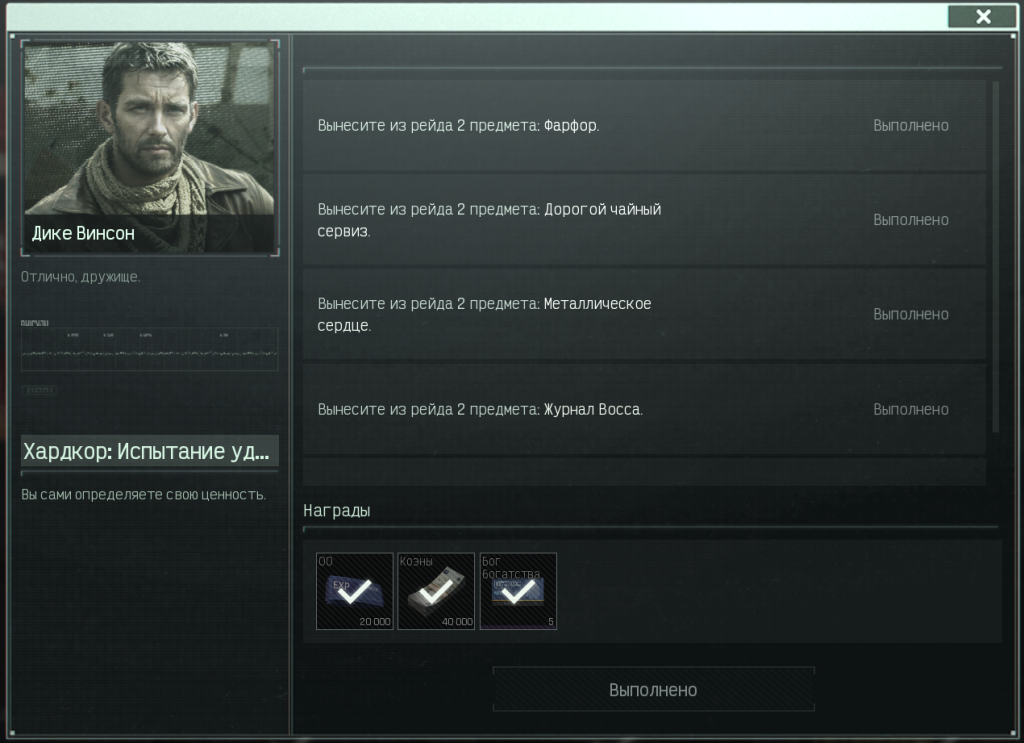Click the quest description about ценность
Image resolution: width=1024 pixels, height=743 pixels.
point(143,494)
